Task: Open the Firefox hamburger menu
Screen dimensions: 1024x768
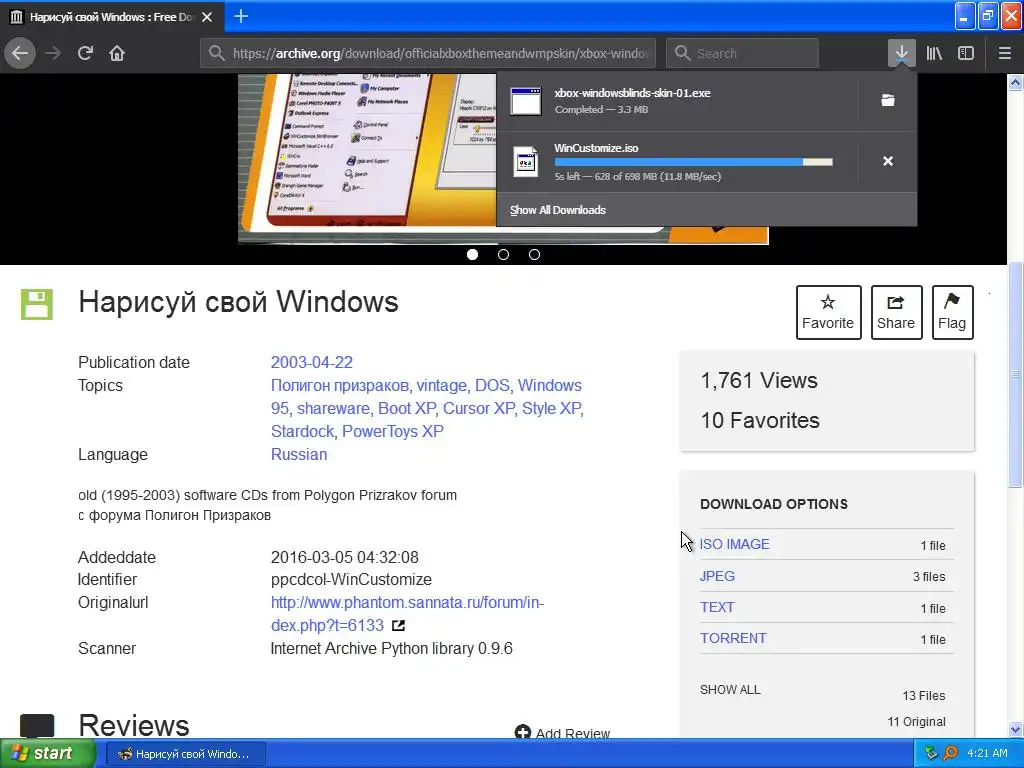Action: (1004, 53)
